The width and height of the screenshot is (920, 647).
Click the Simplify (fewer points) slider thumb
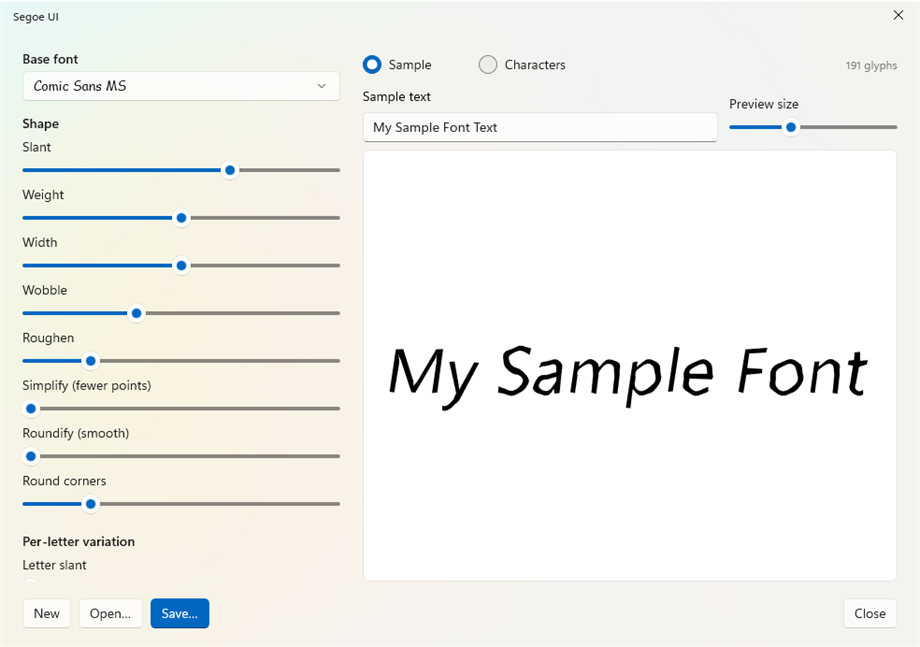tap(31, 408)
